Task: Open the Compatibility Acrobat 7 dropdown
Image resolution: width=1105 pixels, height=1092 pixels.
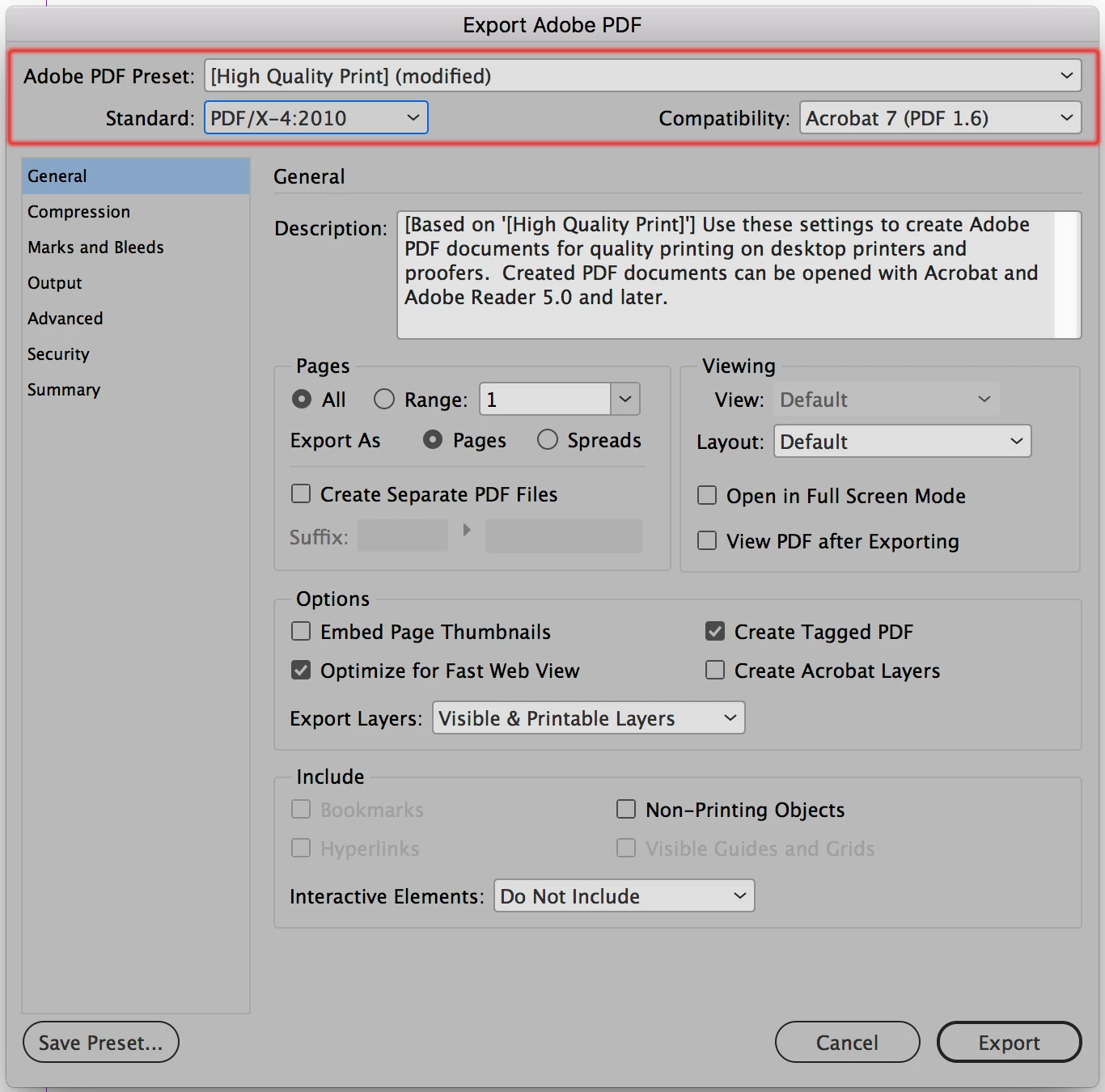Action: pyautogui.click(x=940, y=118)
